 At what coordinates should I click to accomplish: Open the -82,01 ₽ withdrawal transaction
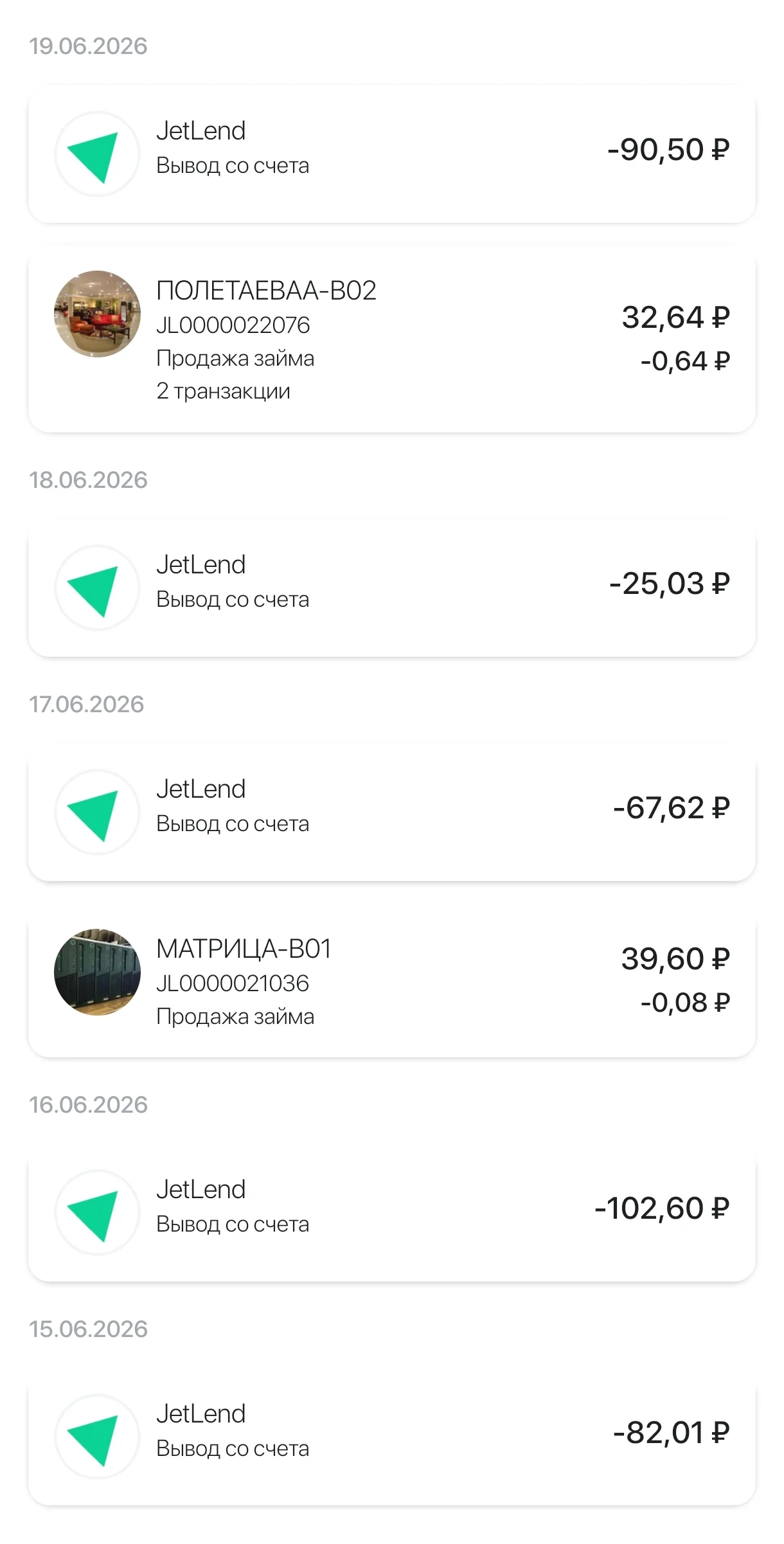coord(392,1437)
